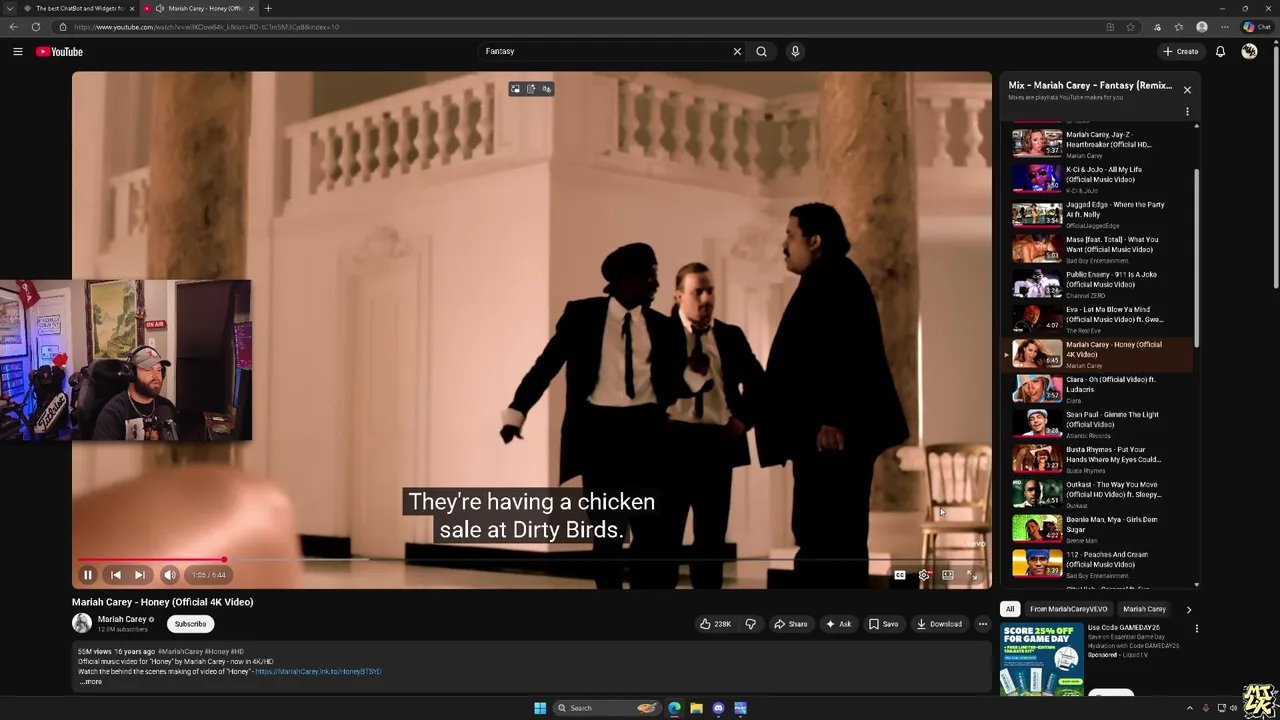Image resolution: width=1280 pixels, height=720 pixels.
Task: Open Mariah Carey channel avatar
Action: click(x=82, y=623)
